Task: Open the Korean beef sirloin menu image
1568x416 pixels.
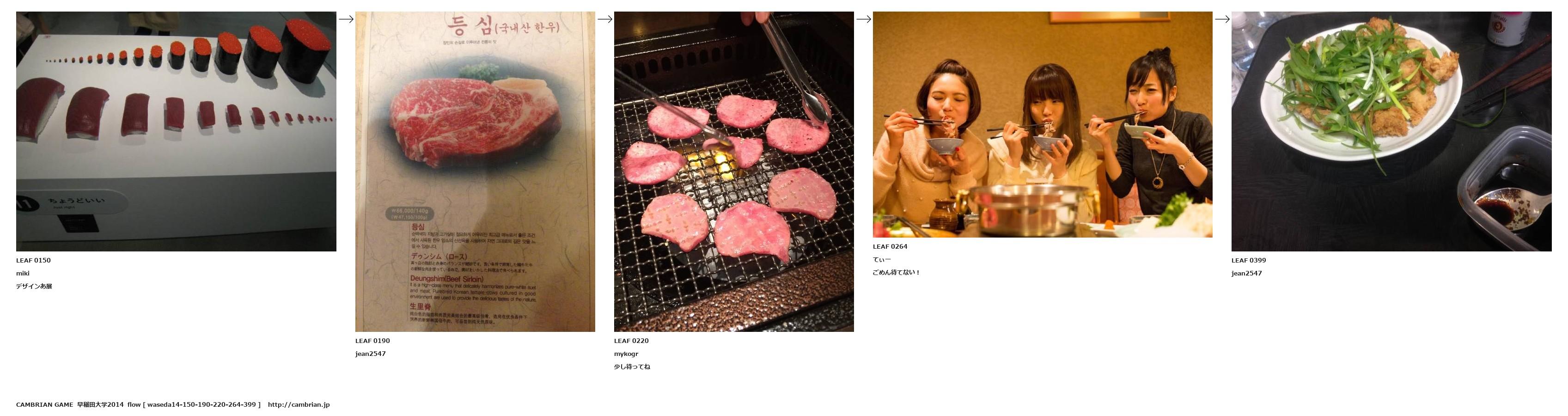Action: coord(475,172)
